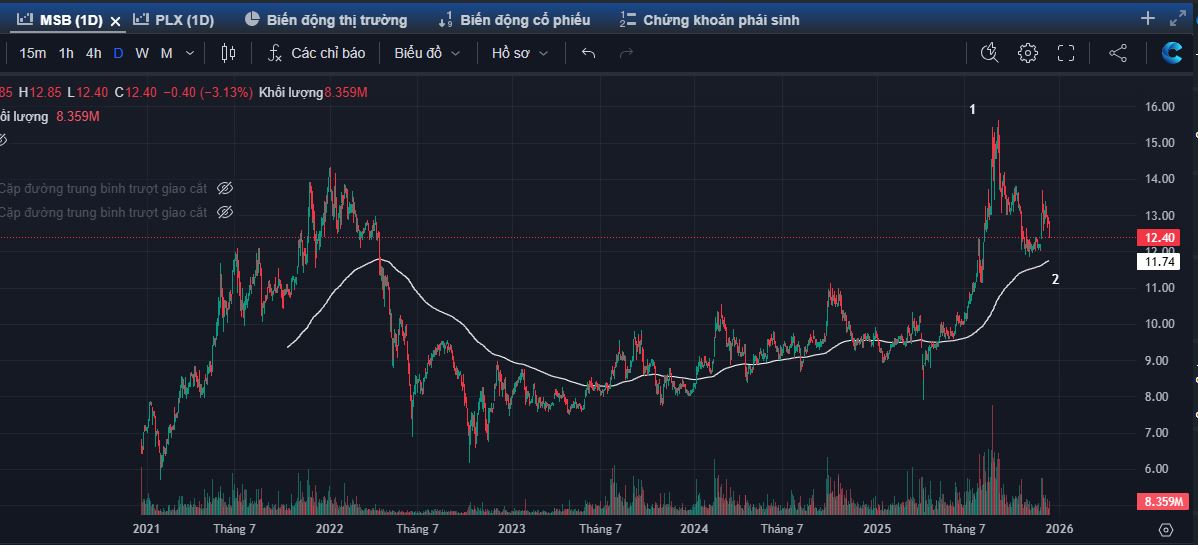Add a new tab with plus icon
This screenshot has height=545, width=1198.
tap(1147, 18)
